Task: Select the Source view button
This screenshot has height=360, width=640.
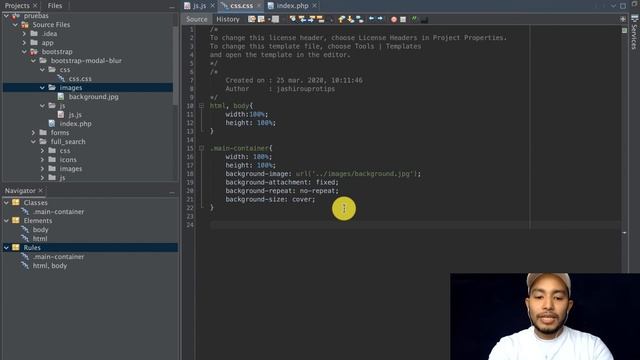Action: (x=196, y=19)
